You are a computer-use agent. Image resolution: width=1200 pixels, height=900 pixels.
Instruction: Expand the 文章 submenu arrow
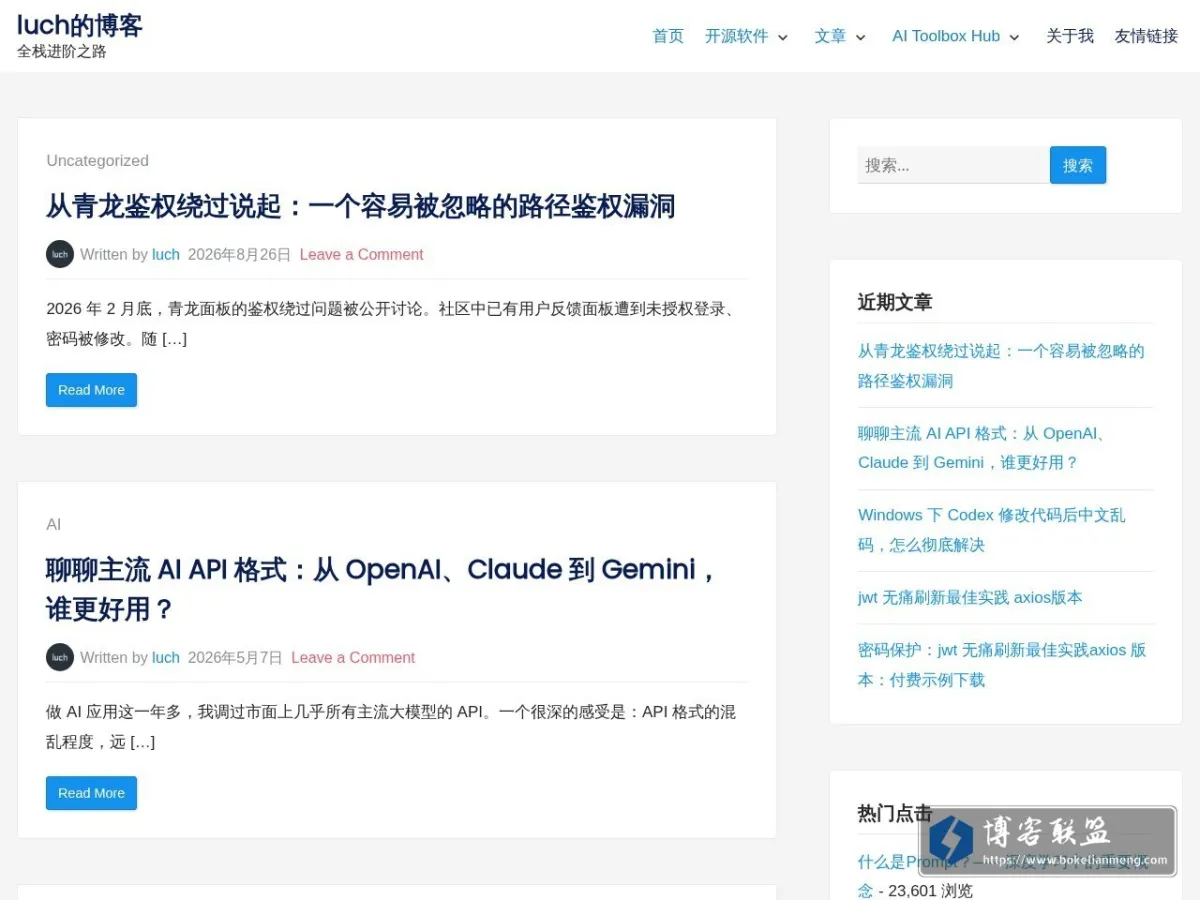(861, 37)
